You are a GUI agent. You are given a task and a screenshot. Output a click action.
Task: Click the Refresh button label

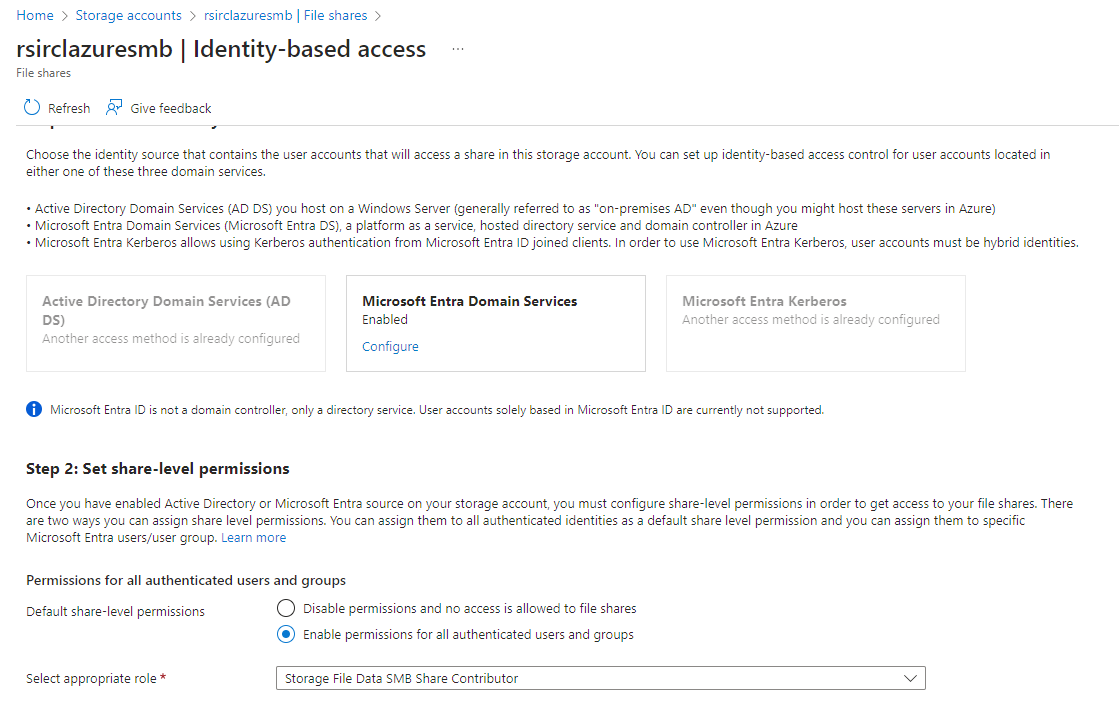69,108
